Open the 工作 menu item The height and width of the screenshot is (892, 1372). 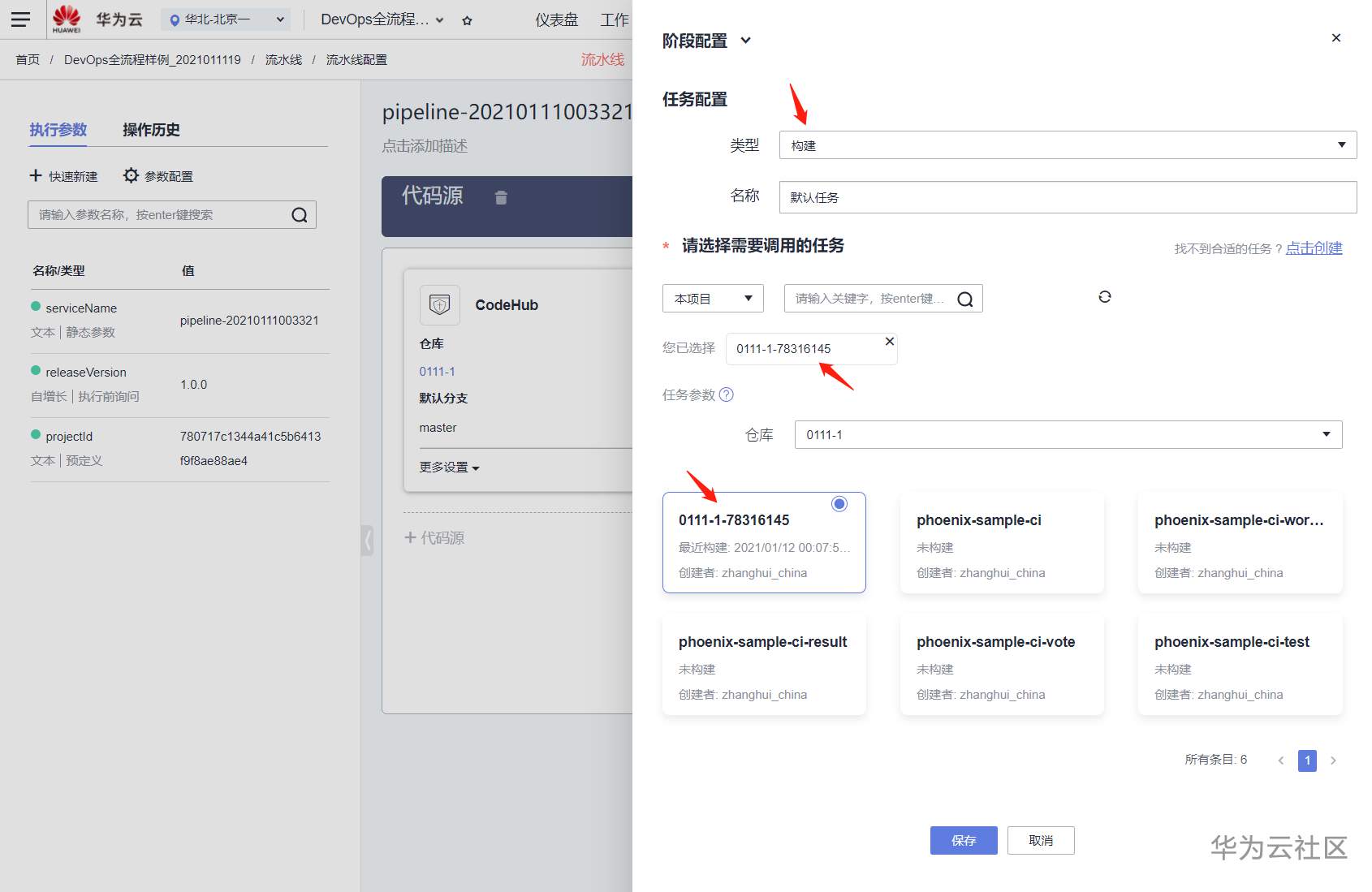(x=615, y=20)
